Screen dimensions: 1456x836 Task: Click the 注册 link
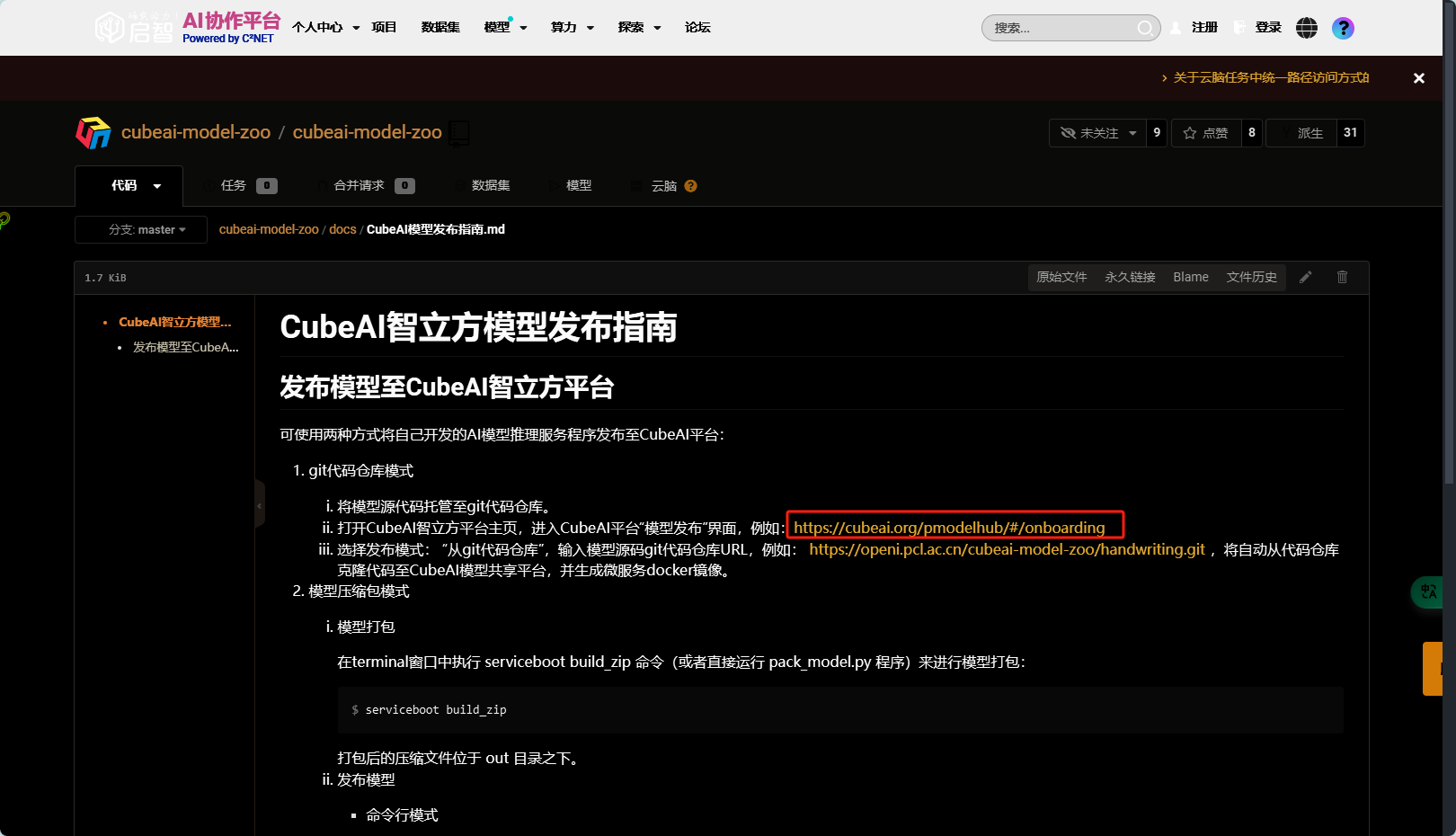[1204, 28]
